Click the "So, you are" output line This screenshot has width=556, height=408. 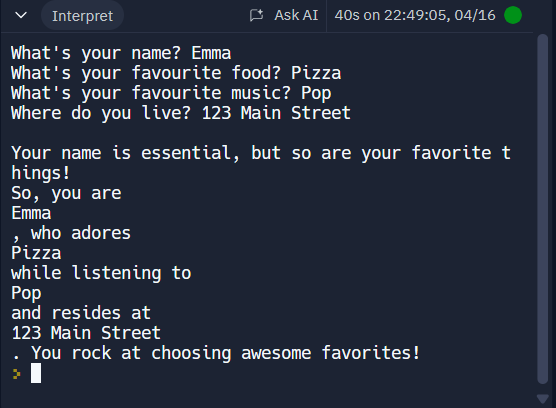click(x=66, y=193)
